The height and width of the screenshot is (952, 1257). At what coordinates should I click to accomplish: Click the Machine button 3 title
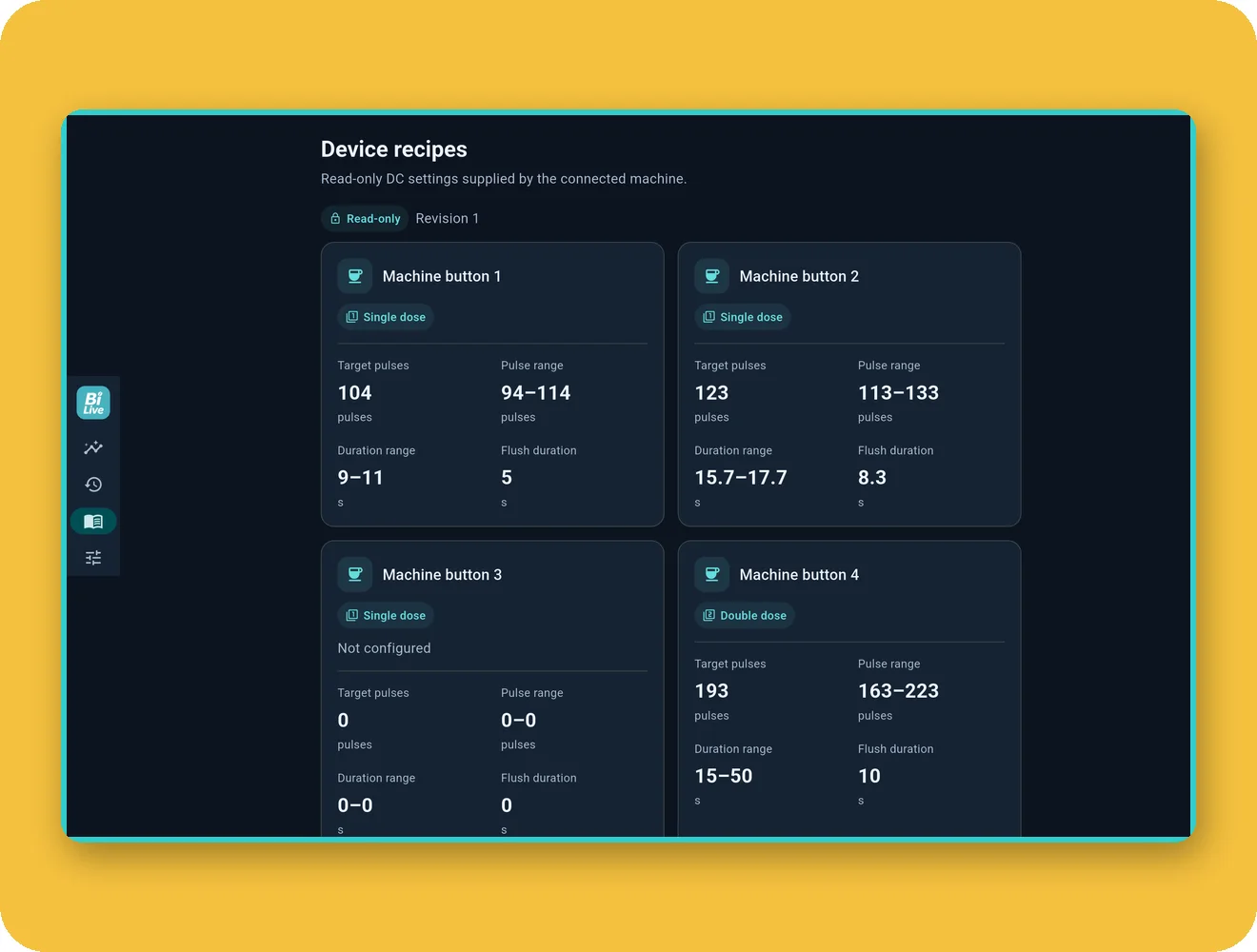coord(442,574)
